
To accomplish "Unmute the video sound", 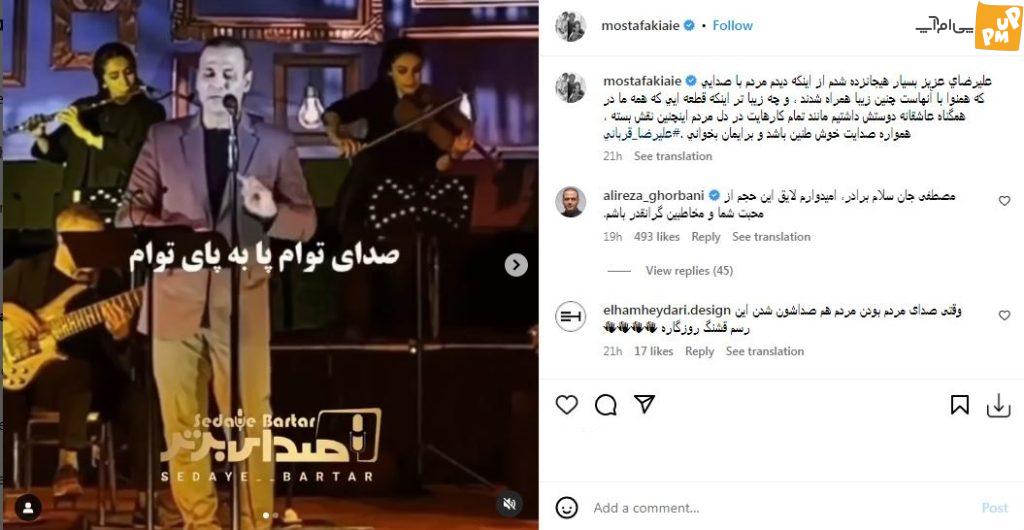I will (510, 503).
